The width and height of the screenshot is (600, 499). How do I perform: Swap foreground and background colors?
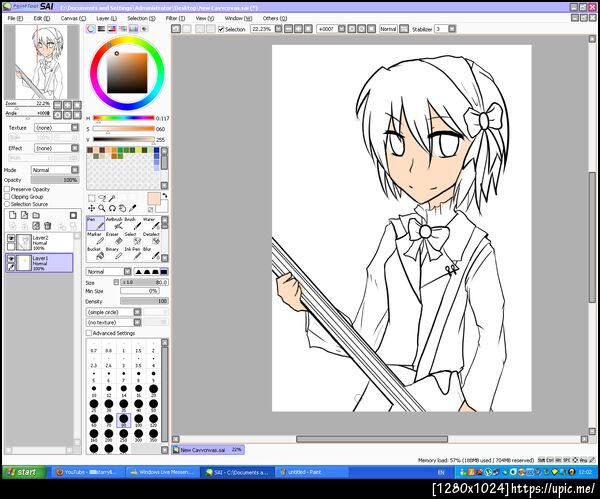coord(165,196)
